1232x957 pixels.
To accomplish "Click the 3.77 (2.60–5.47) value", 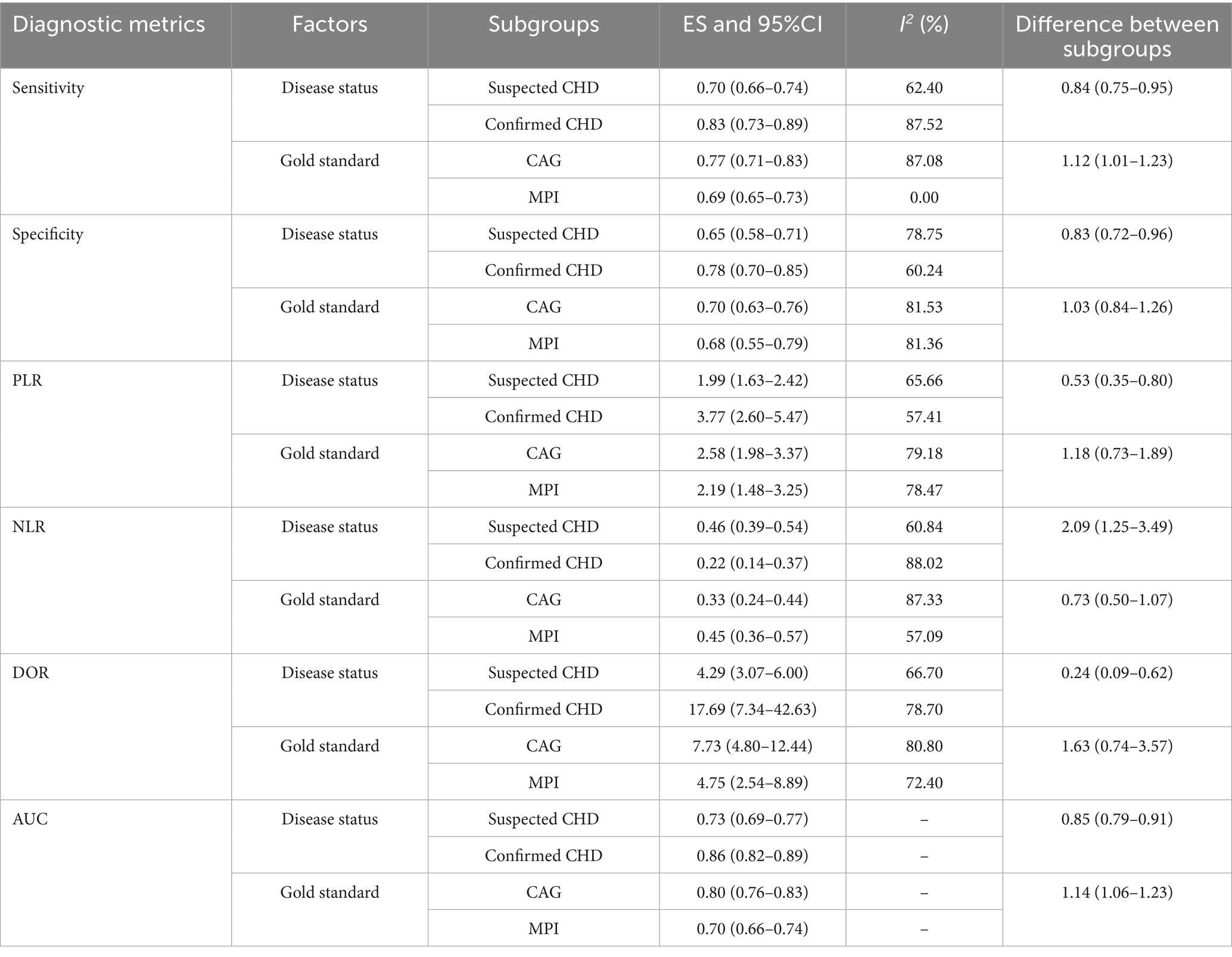I will click(752, 417).
